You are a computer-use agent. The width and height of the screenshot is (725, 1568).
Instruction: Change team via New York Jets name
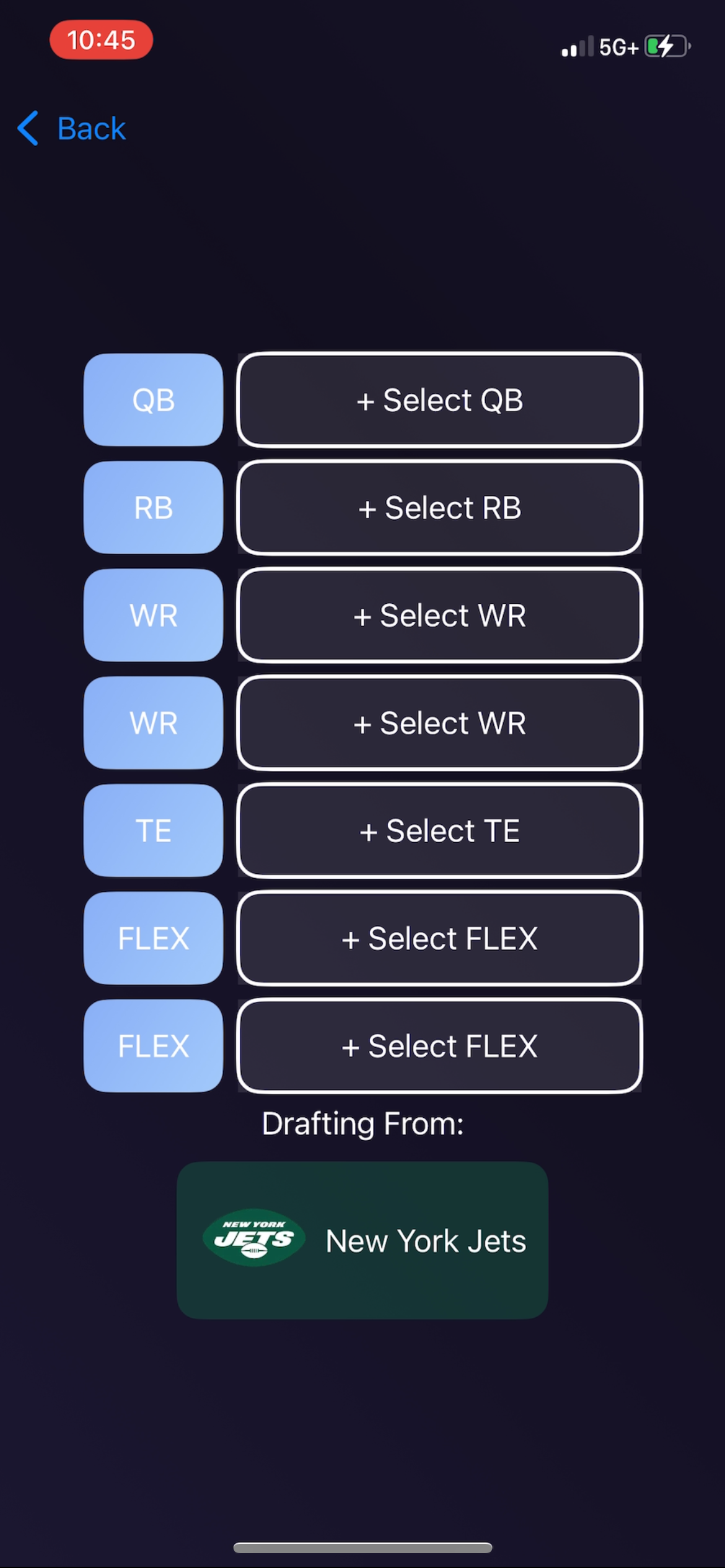tap(426, 1241)
